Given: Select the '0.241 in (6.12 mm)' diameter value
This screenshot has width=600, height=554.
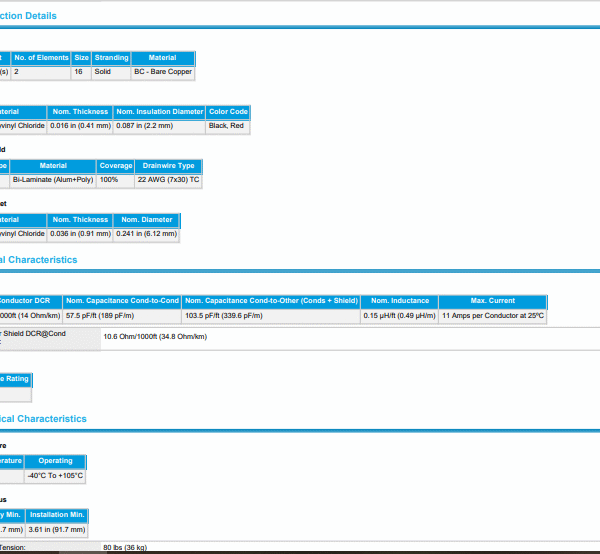Looking at the screenshot, I should [146, 234].
